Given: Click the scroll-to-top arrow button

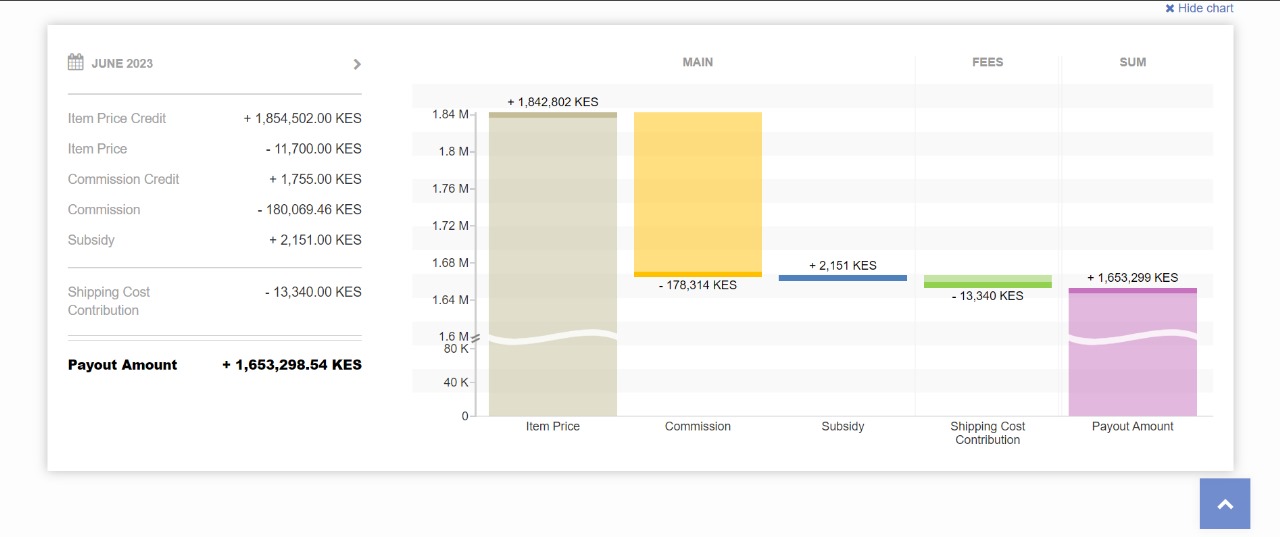Looking at the screenshot, I should pyautogui.click(x=1225, y=503).
